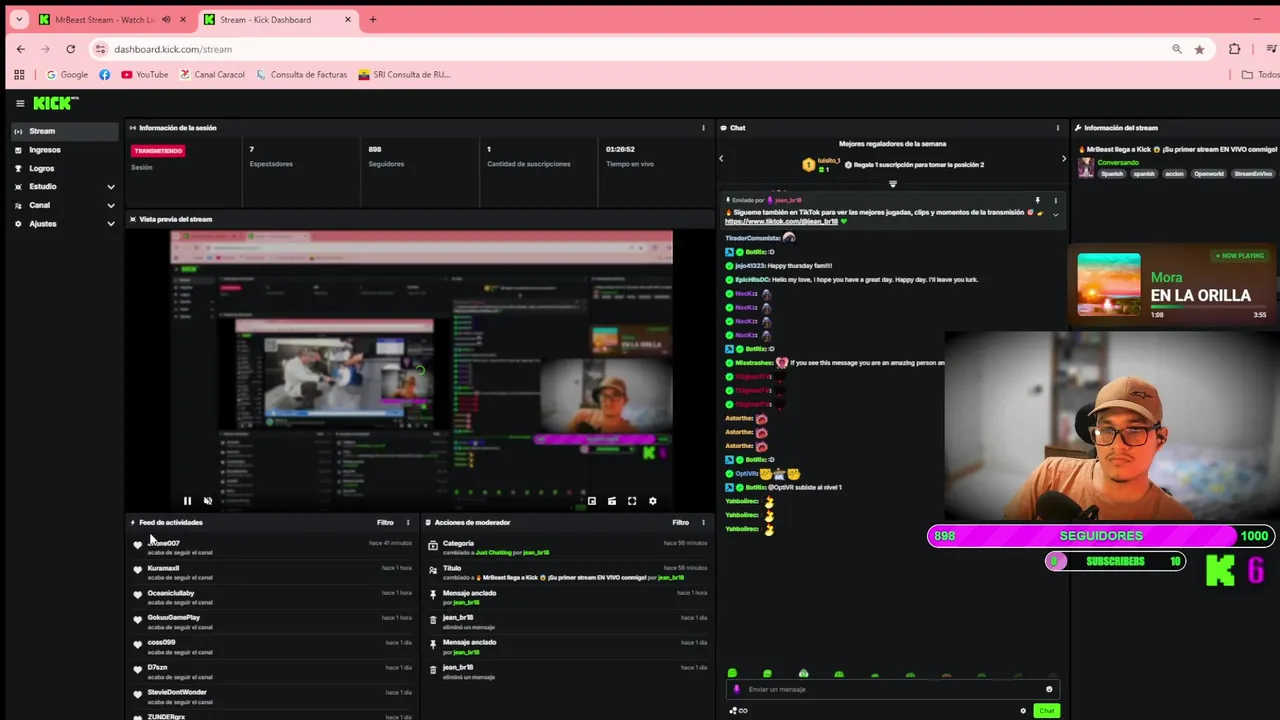Open Feed de actividades options menu
The height and width of the screenshot is (720, 1280).
(408, 522)
